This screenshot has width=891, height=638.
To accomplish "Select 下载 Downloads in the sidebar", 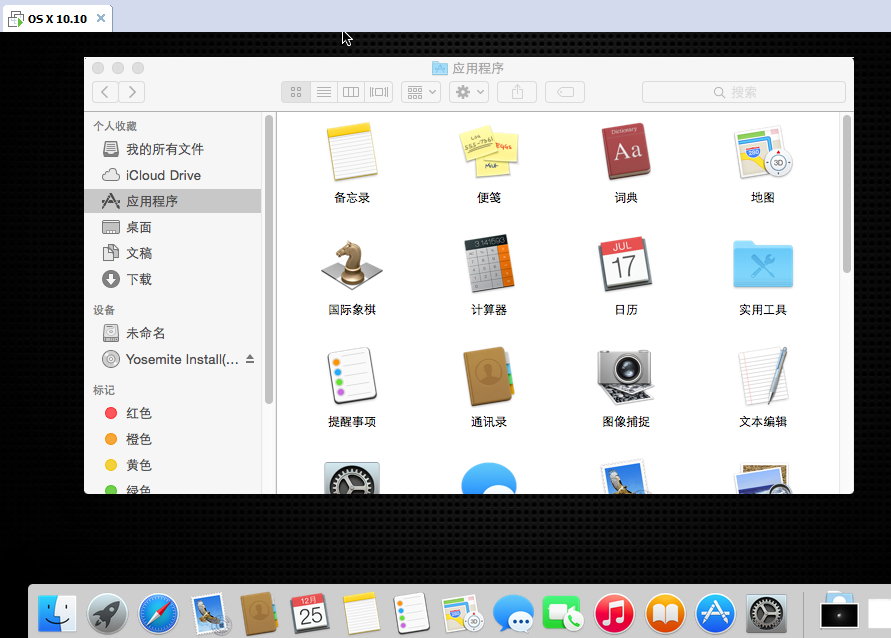I will coord(173,280).
